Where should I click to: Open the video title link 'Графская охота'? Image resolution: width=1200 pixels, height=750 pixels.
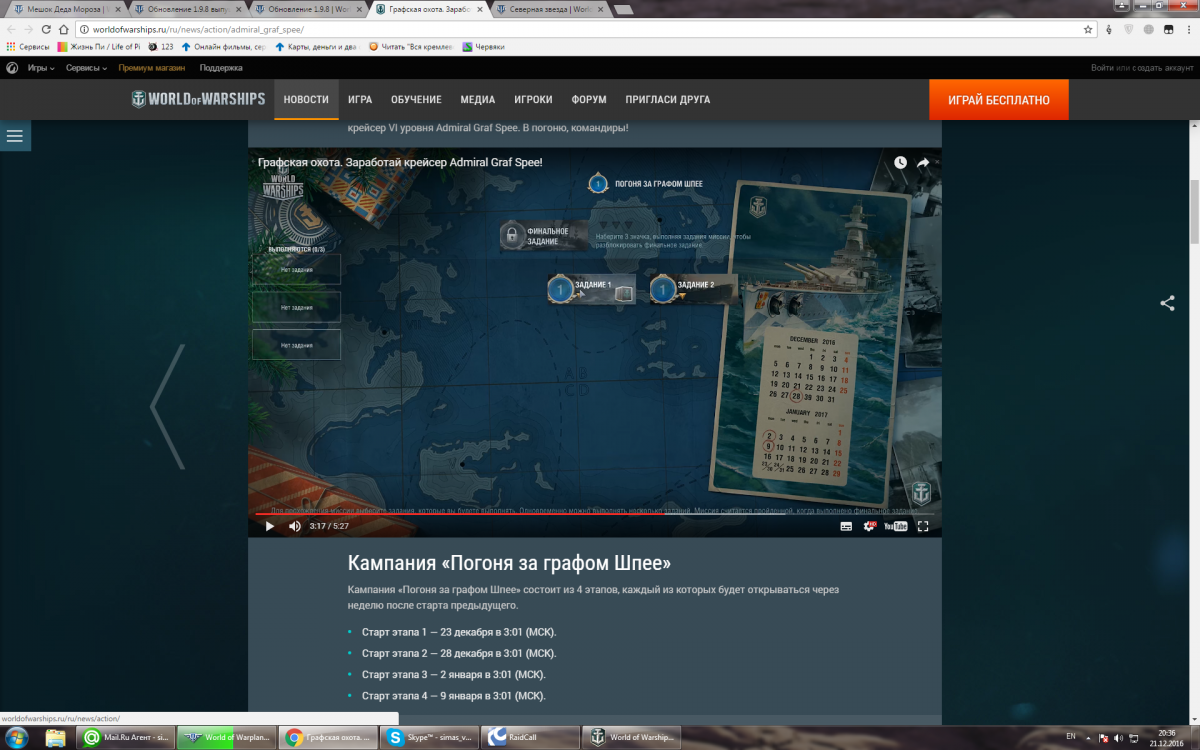coord(400,162)
